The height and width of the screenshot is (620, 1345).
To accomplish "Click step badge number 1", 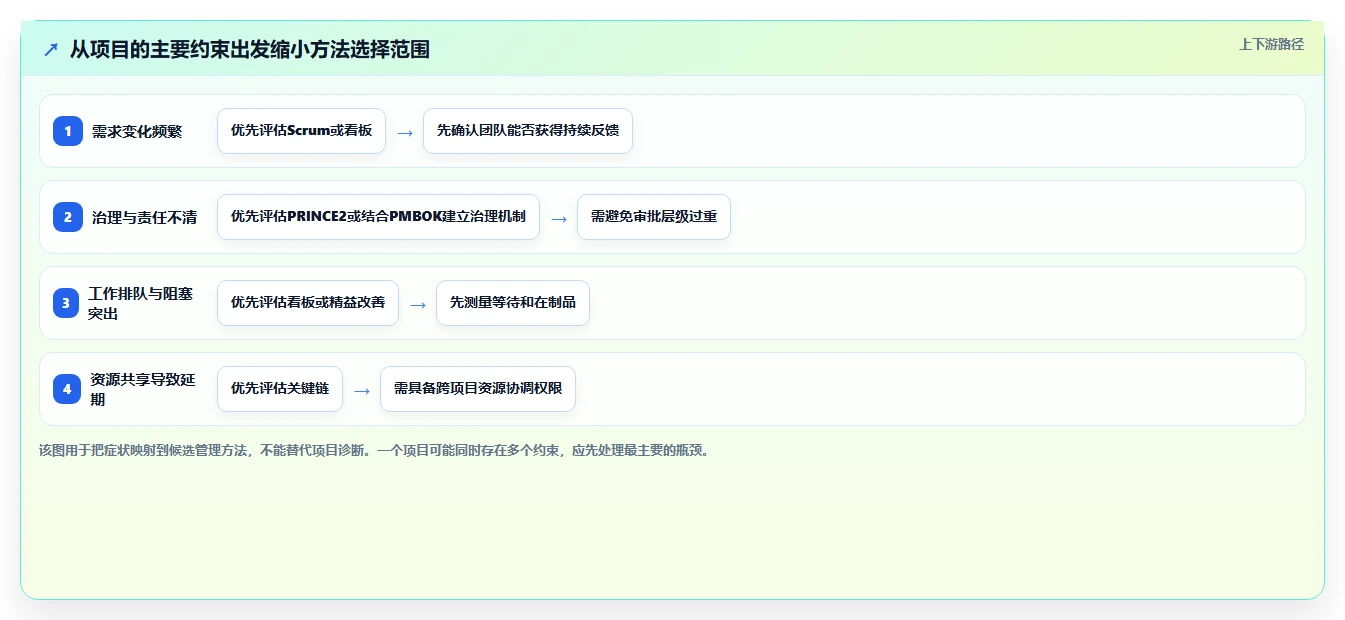I will click(x=68, y=131).
